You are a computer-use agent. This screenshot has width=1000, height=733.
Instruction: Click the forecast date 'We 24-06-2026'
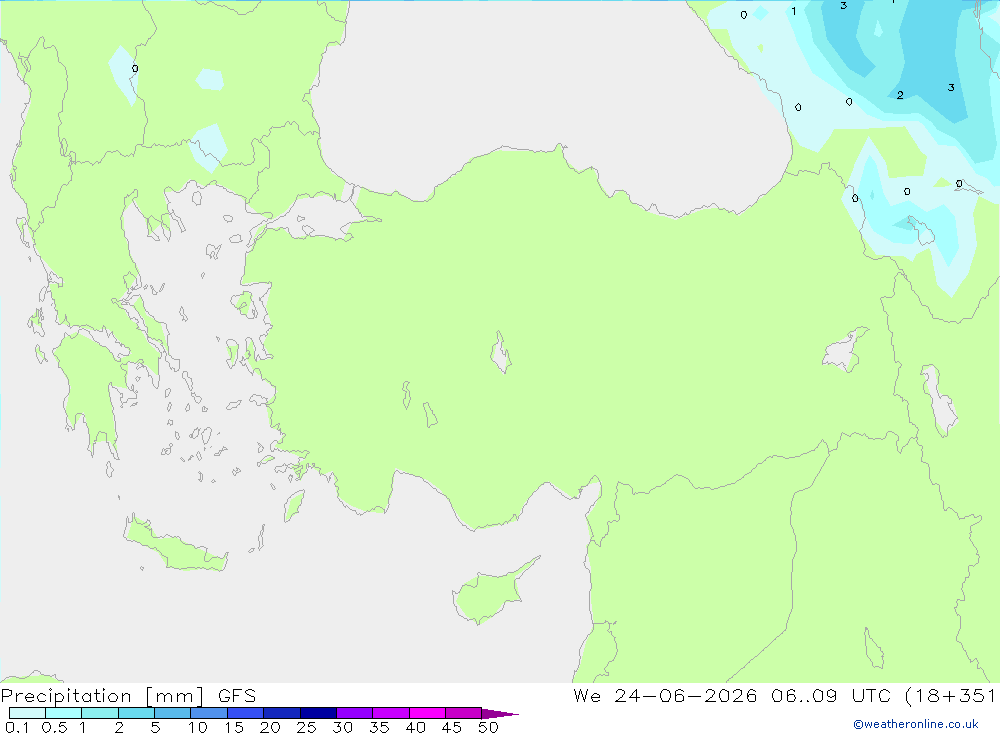click(x=665, y=695)
